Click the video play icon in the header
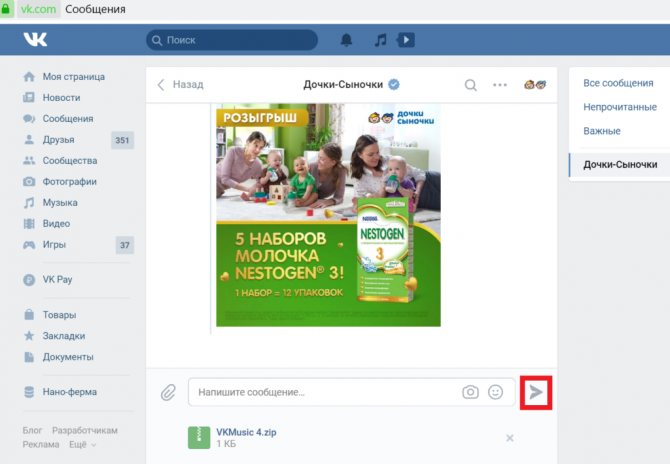 point(406,40)
